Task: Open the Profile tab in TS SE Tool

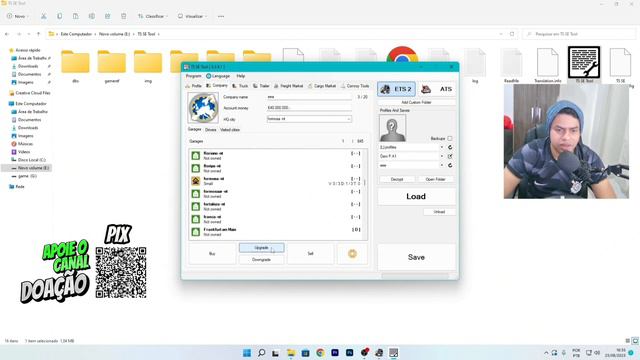Action: pos(194,86)
